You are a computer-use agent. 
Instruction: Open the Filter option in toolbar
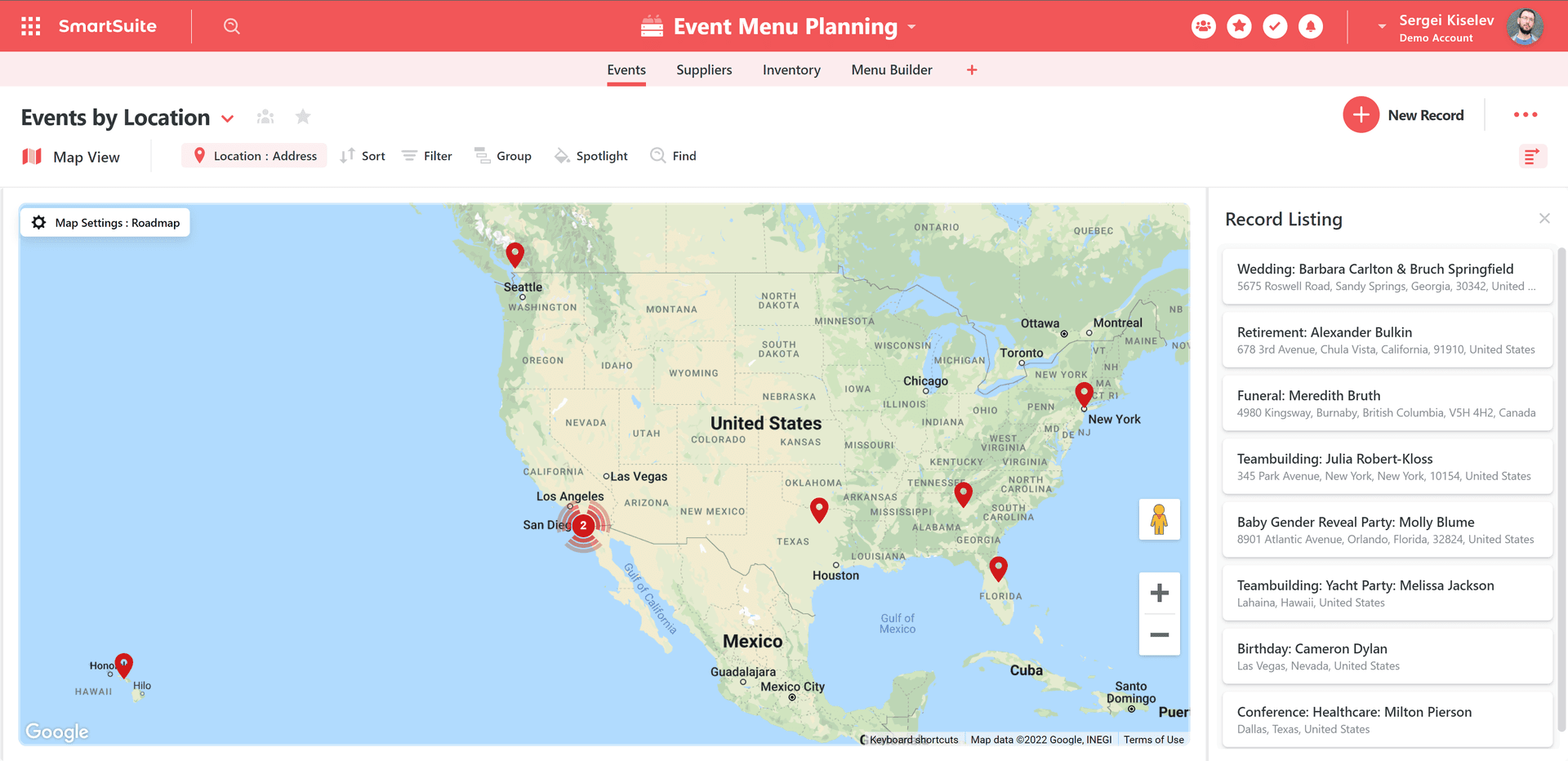click(x=427, y=156)
